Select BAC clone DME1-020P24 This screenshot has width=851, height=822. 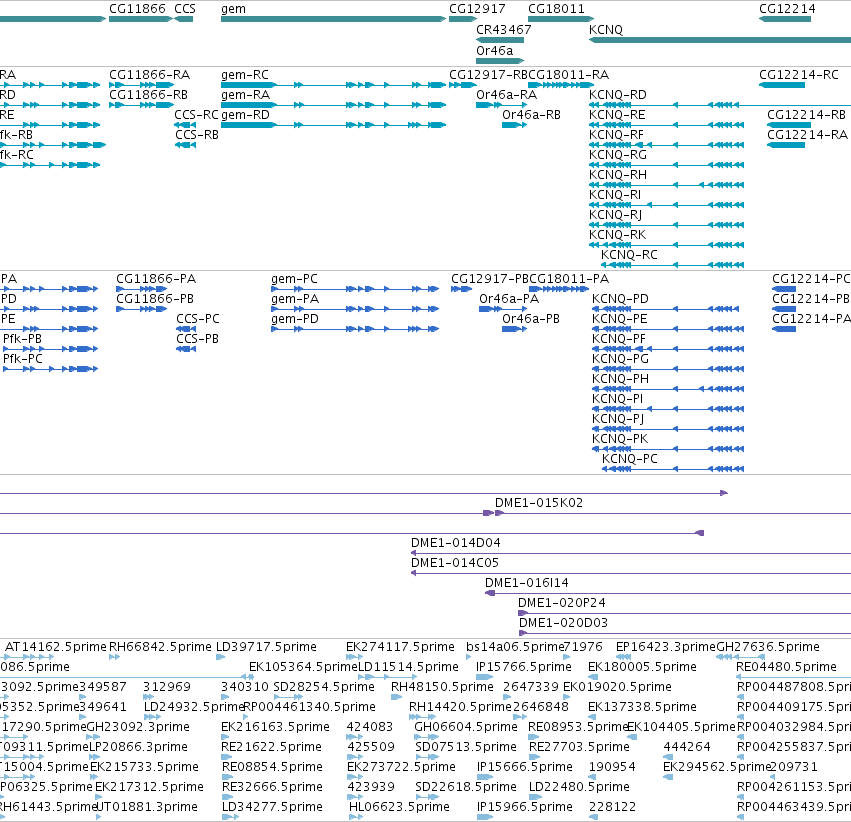point(684,613)
